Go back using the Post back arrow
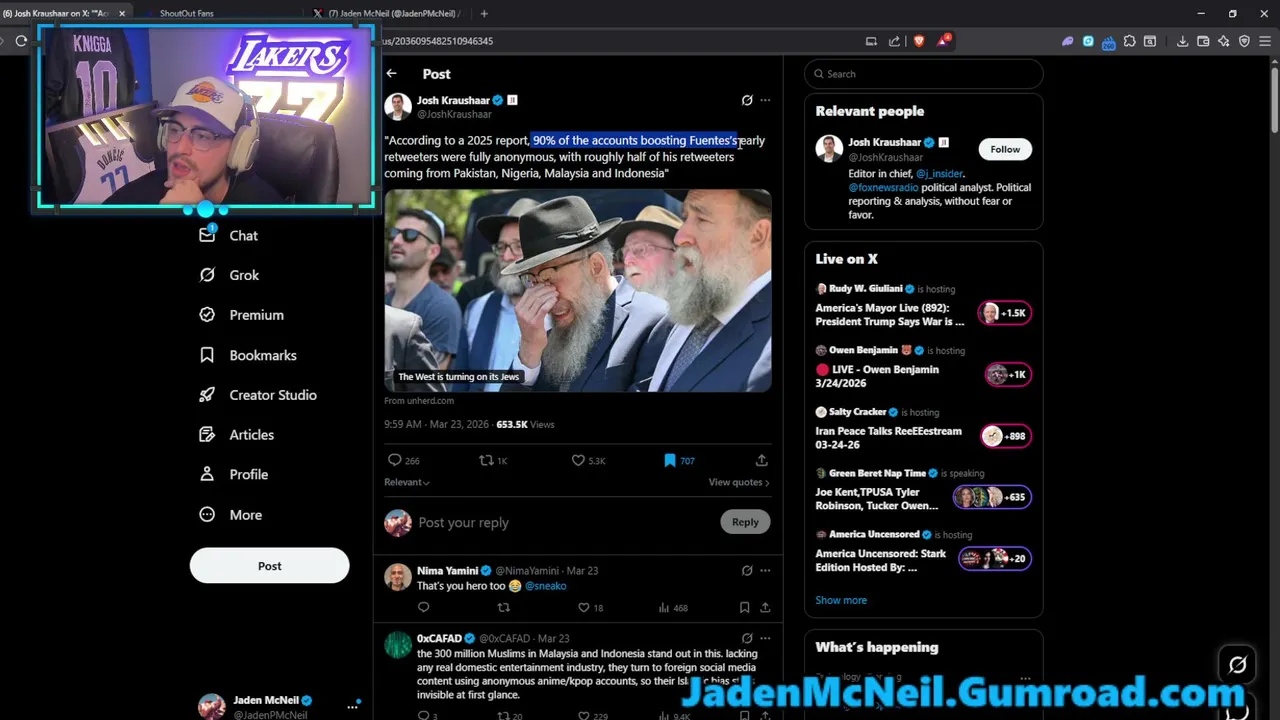The width and height of the screenshot is (1280, 720). [392, 74]
